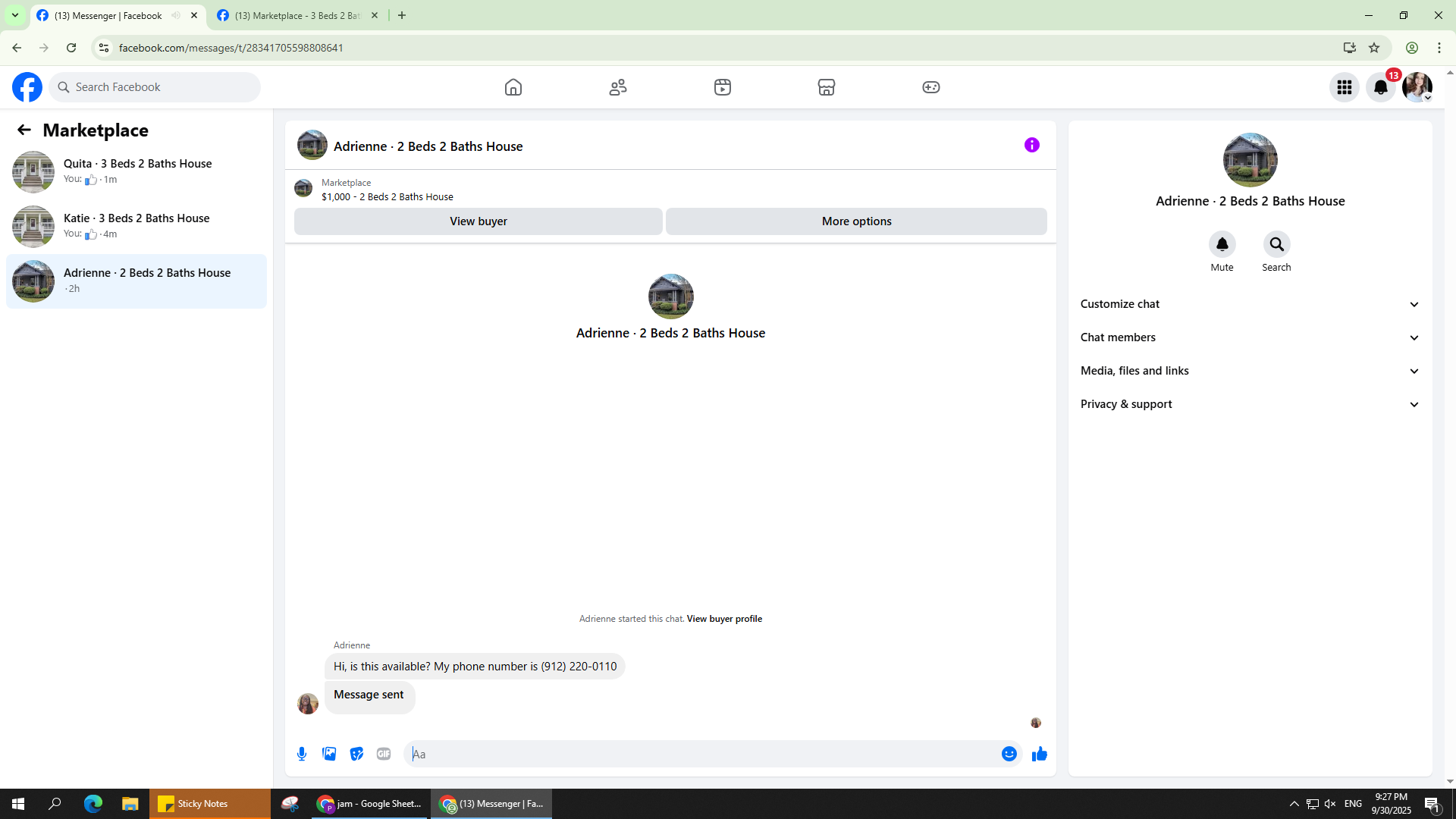Toggle conversation information panel
This screenshot has width=1456, height=819.
1031,145
